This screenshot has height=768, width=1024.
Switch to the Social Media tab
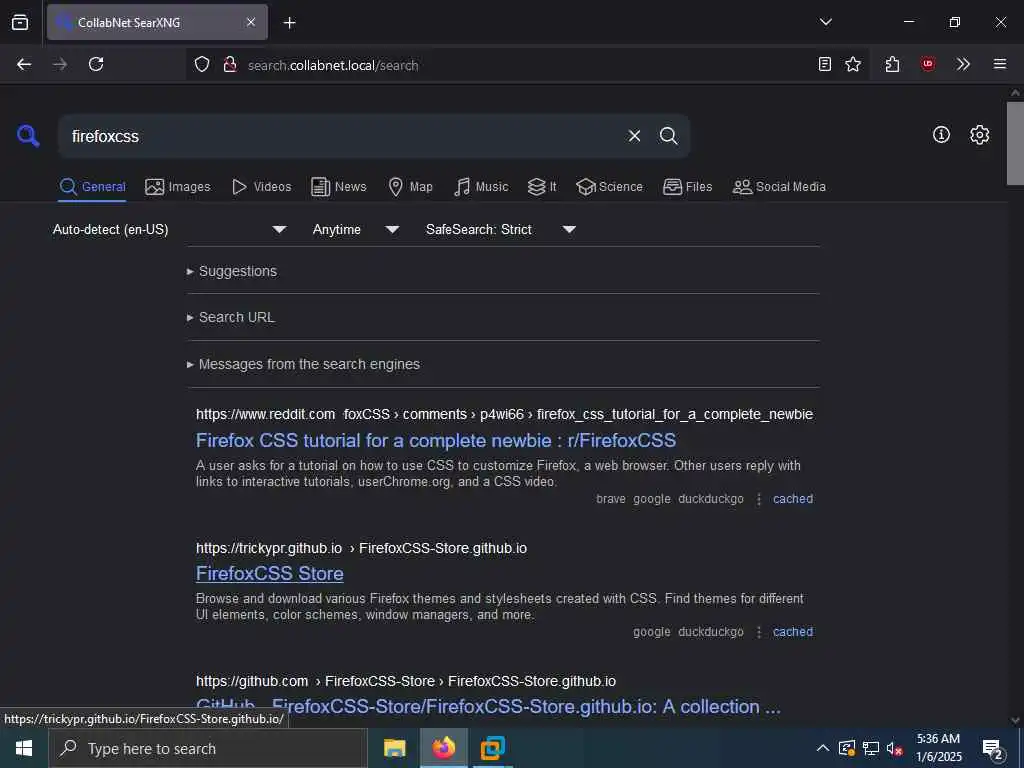pyautogui.click(x=779, y=187)
